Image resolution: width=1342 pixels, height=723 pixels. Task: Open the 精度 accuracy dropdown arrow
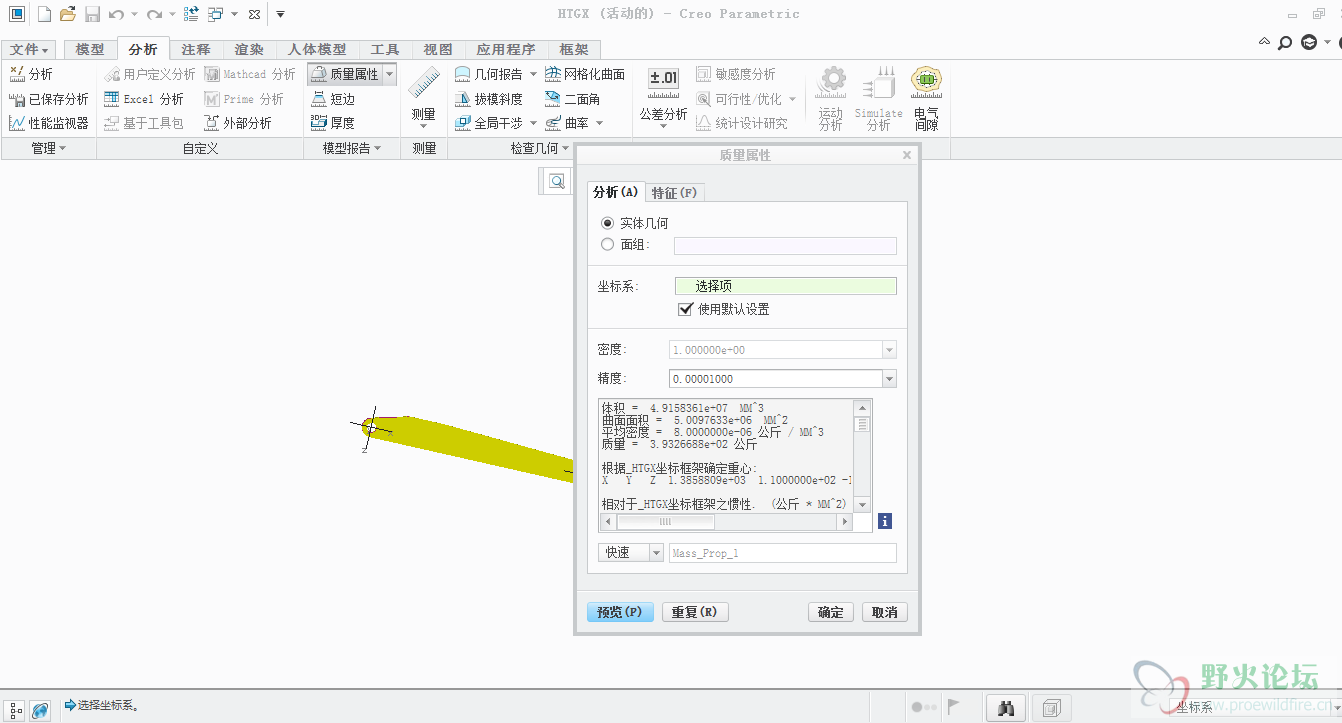click(889, 379)
